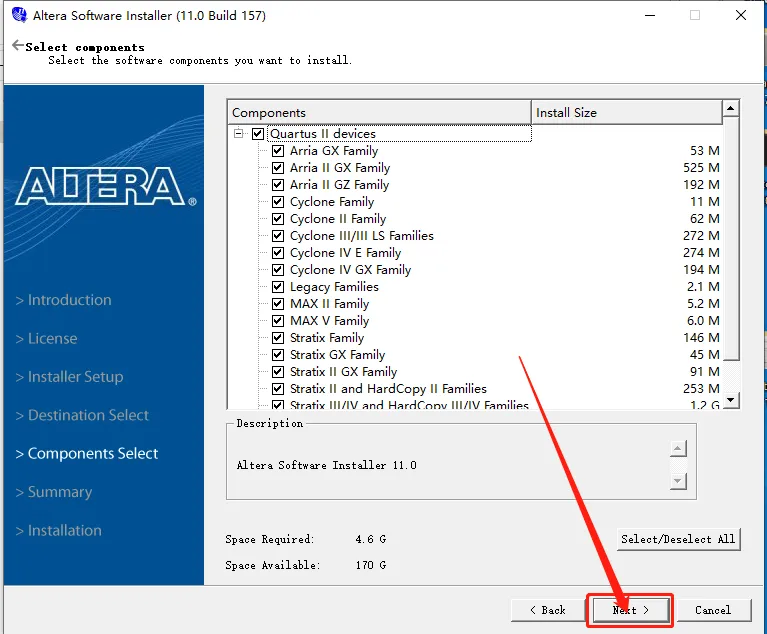Image resolution: width=767 pixels, height=634 pixels.
Task: Open the Installation step in sidebar
Action: click(x=59, y=530)
